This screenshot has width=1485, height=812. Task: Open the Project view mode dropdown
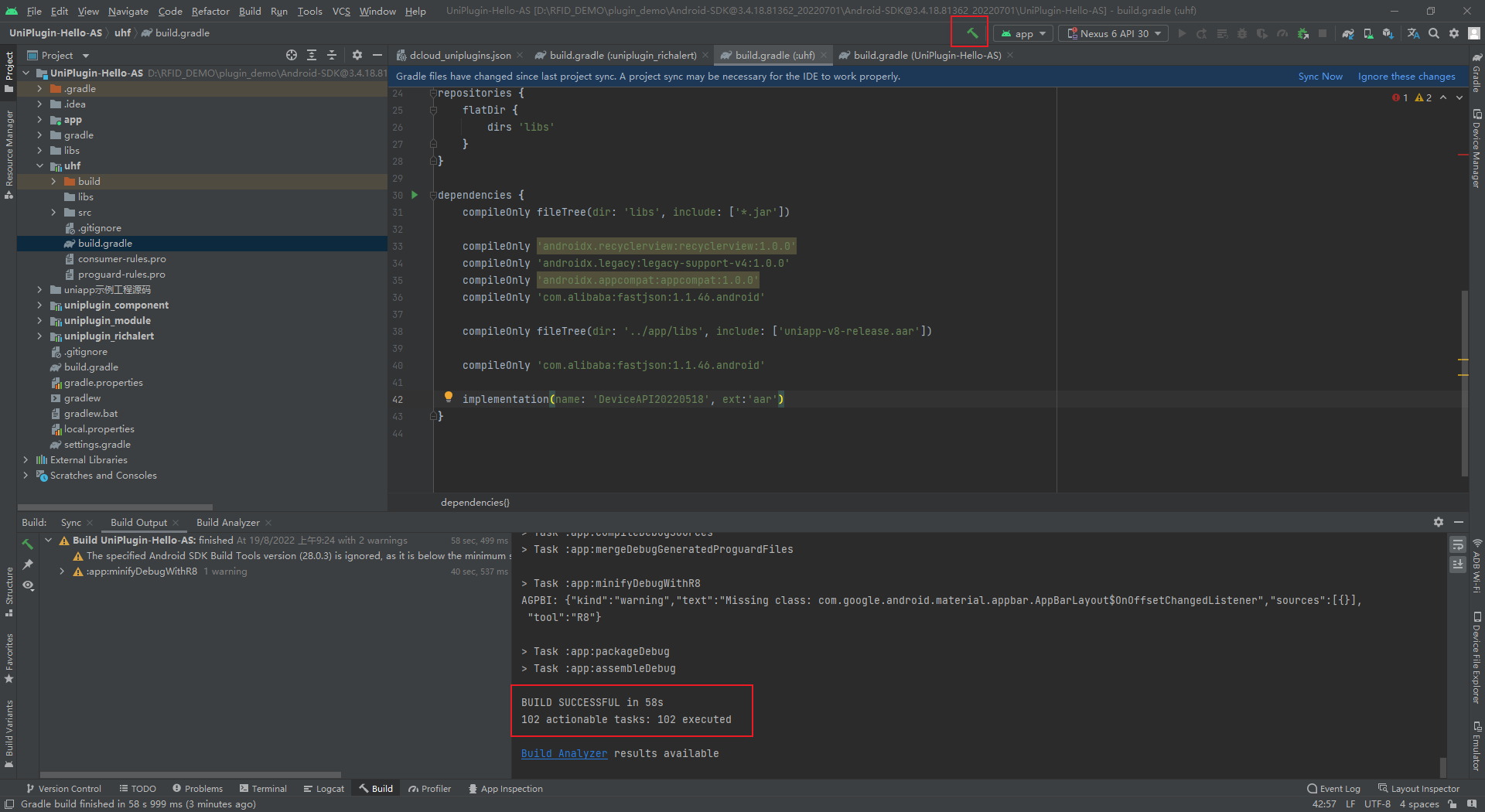point(59,55)
